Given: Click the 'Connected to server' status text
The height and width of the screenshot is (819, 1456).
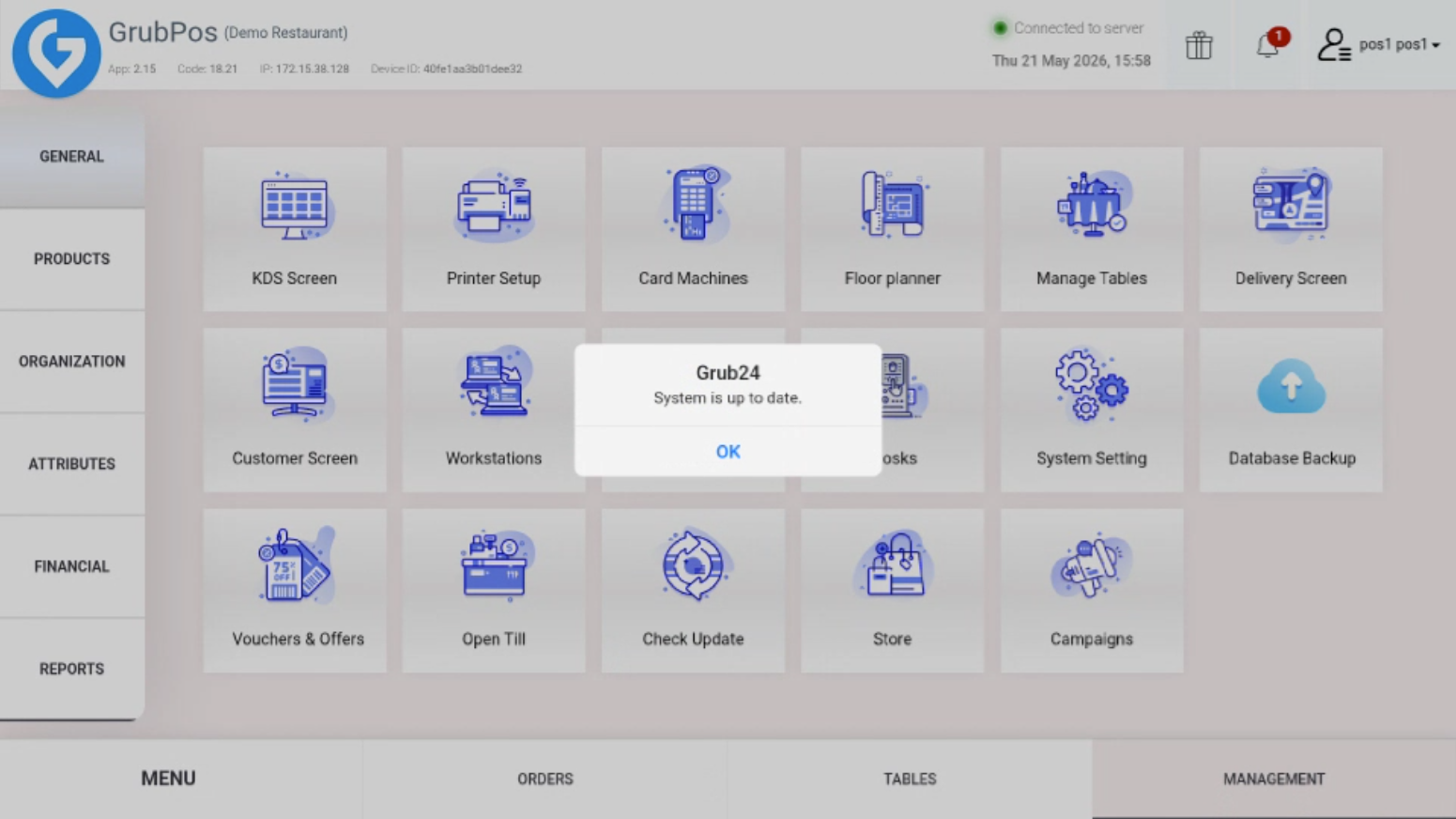Looking at the screenshot, I should click(x=1079, y=28).
